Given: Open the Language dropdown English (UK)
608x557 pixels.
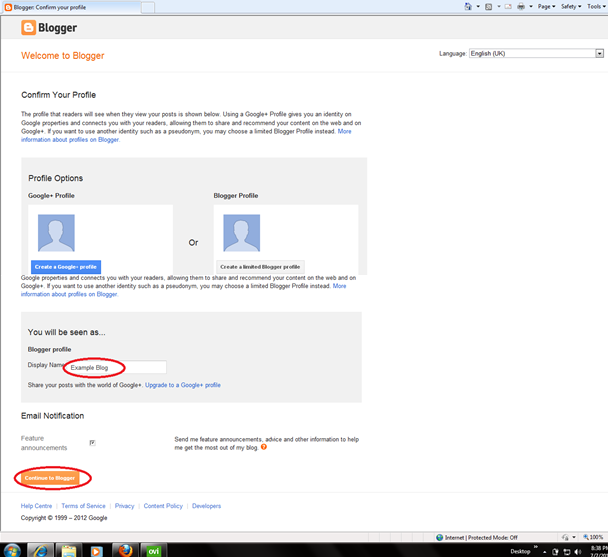Looking at the screenshot, I should point(536,54).
